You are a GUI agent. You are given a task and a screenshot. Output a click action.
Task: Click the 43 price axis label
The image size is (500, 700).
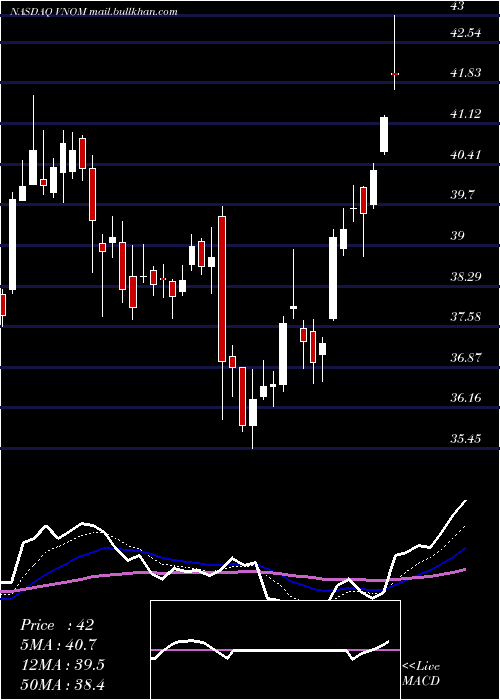(x=458, y=6)
